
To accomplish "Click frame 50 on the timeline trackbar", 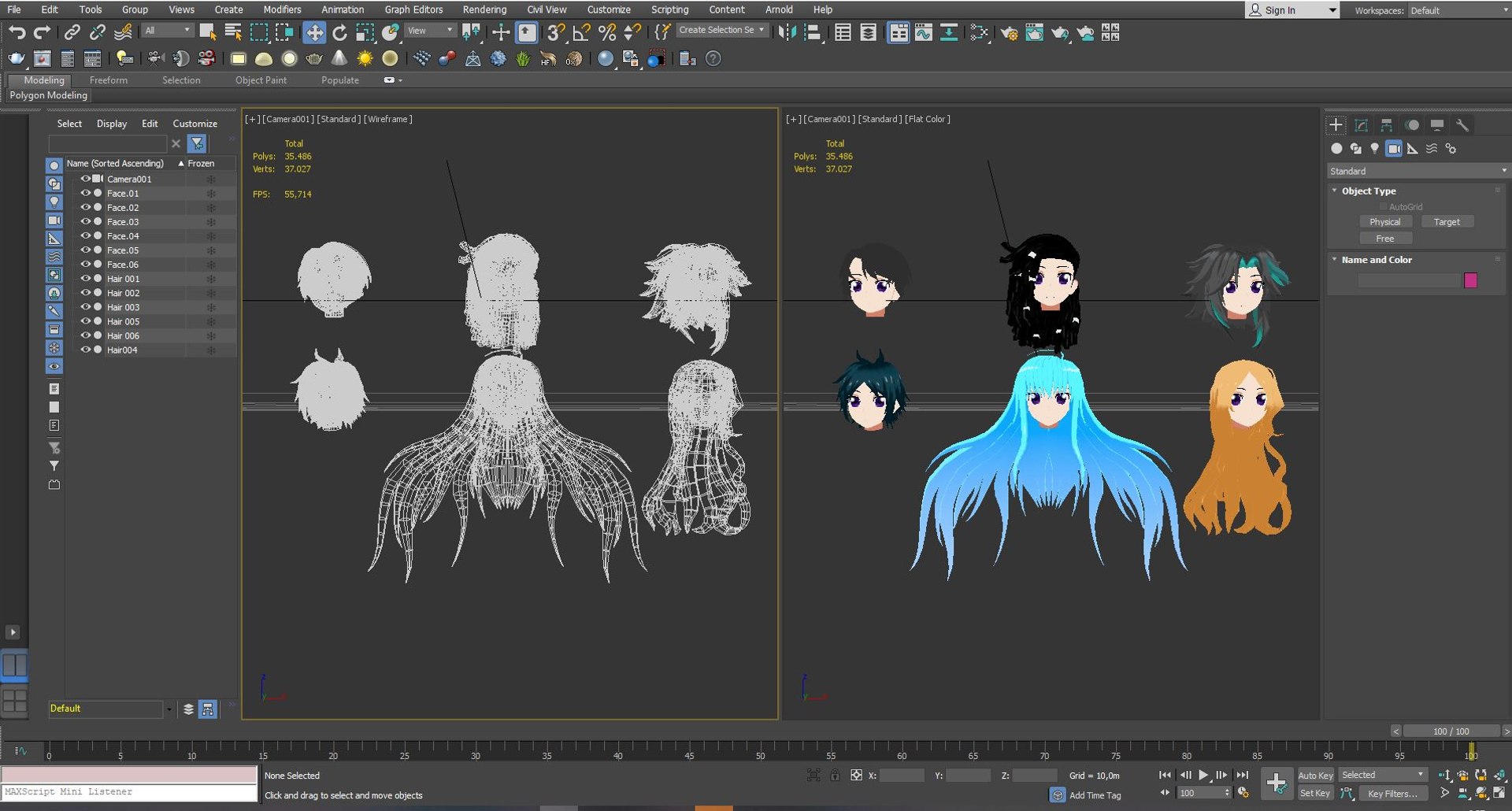I will tap(760, 750).
